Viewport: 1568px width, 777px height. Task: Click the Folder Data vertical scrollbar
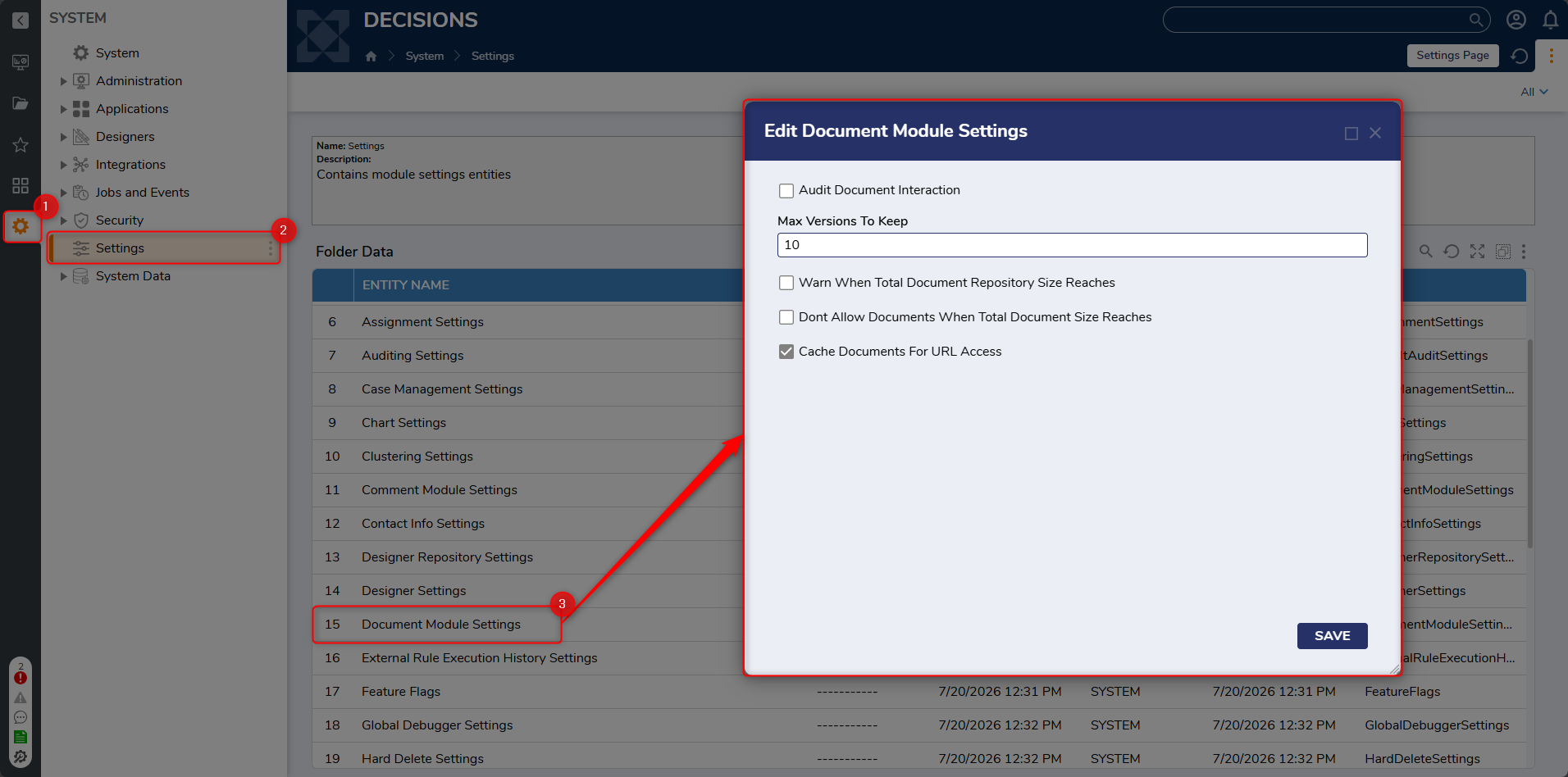coord(1529,443)
